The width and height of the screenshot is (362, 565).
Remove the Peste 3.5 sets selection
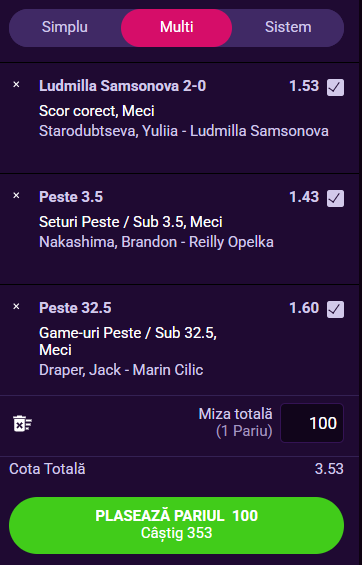click(x=16, y=196)
